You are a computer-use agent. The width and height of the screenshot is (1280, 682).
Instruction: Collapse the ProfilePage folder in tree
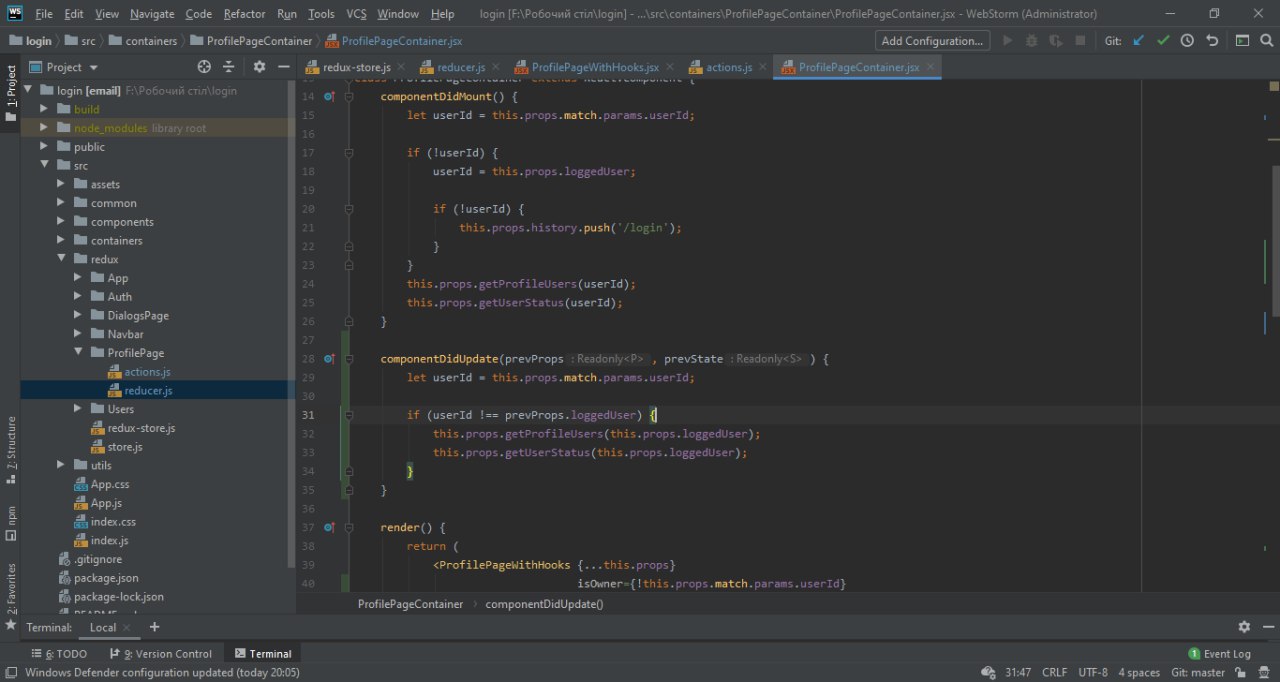[x=79, y=353]
